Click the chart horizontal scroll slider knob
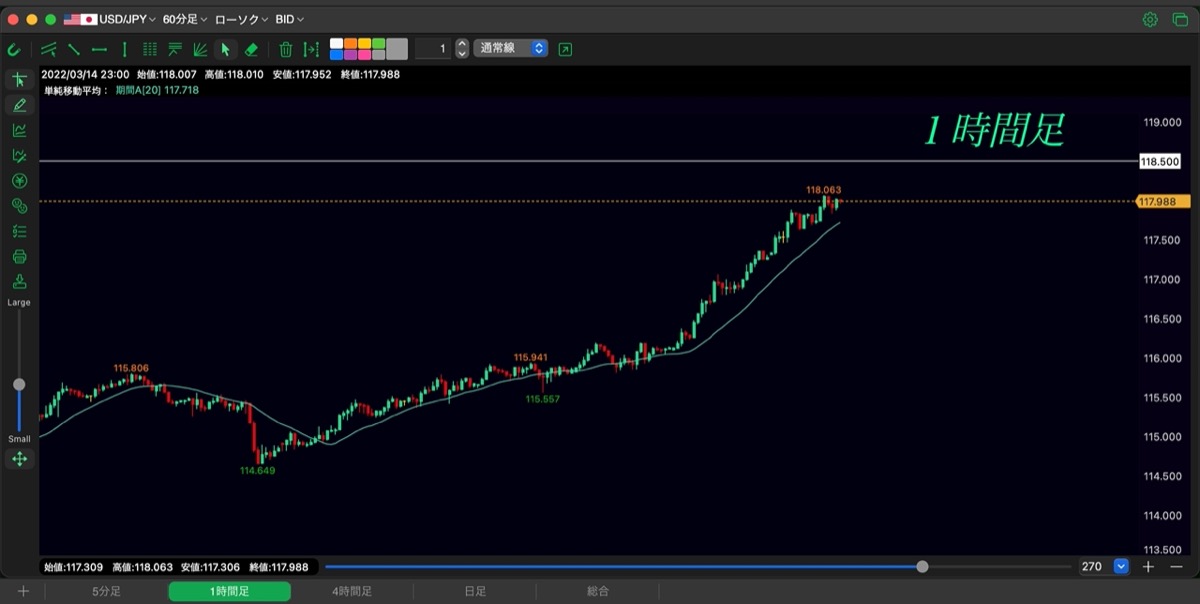This screenshot has height=604, width=1200. point(922,566)
